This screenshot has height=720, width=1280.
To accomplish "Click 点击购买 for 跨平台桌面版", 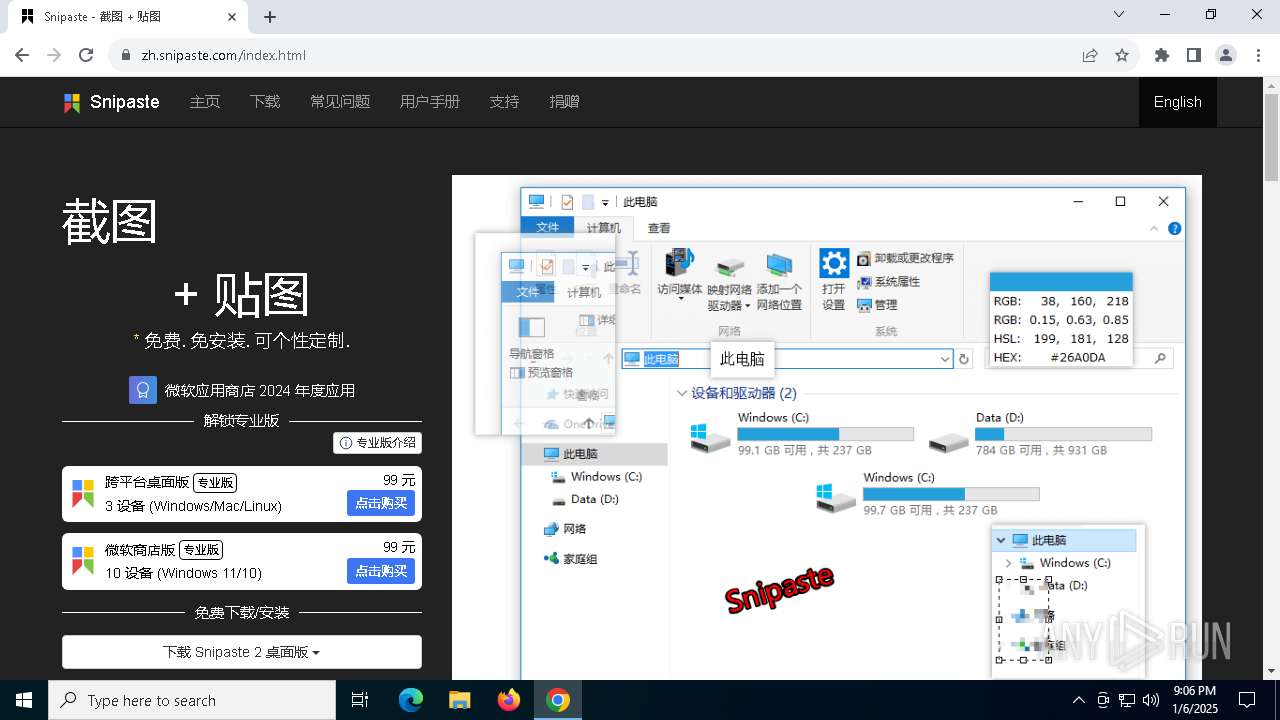I will coord(381,503).
